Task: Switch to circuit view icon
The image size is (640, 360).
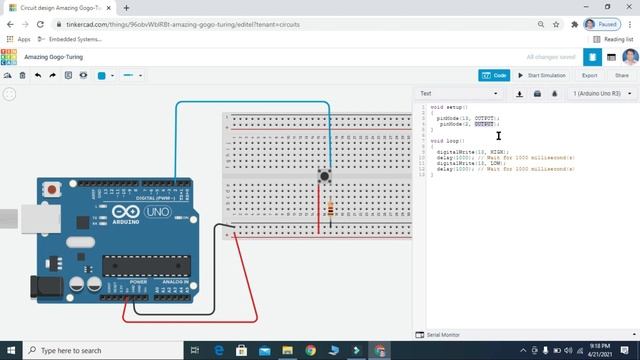Action: pos(592,57)
